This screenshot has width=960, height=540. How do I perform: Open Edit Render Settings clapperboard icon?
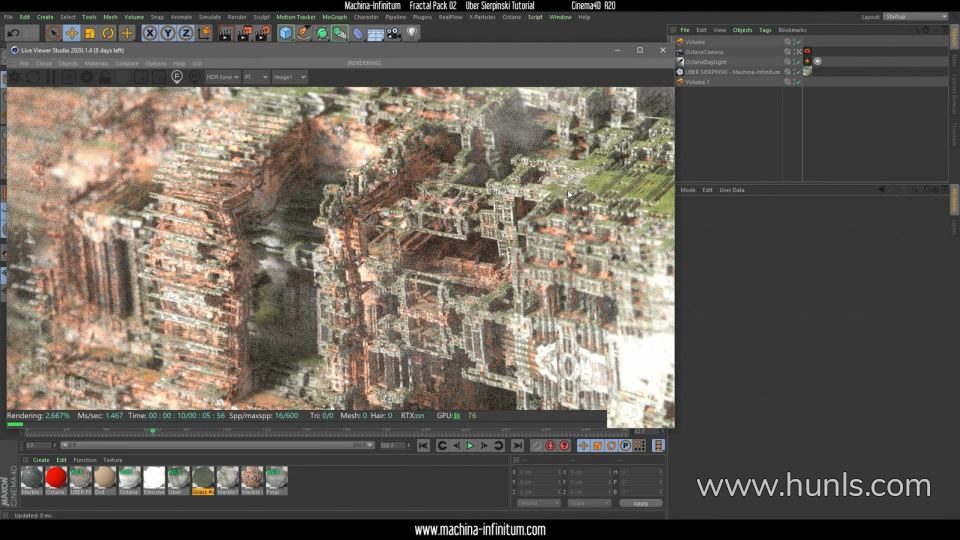point(262,33)
